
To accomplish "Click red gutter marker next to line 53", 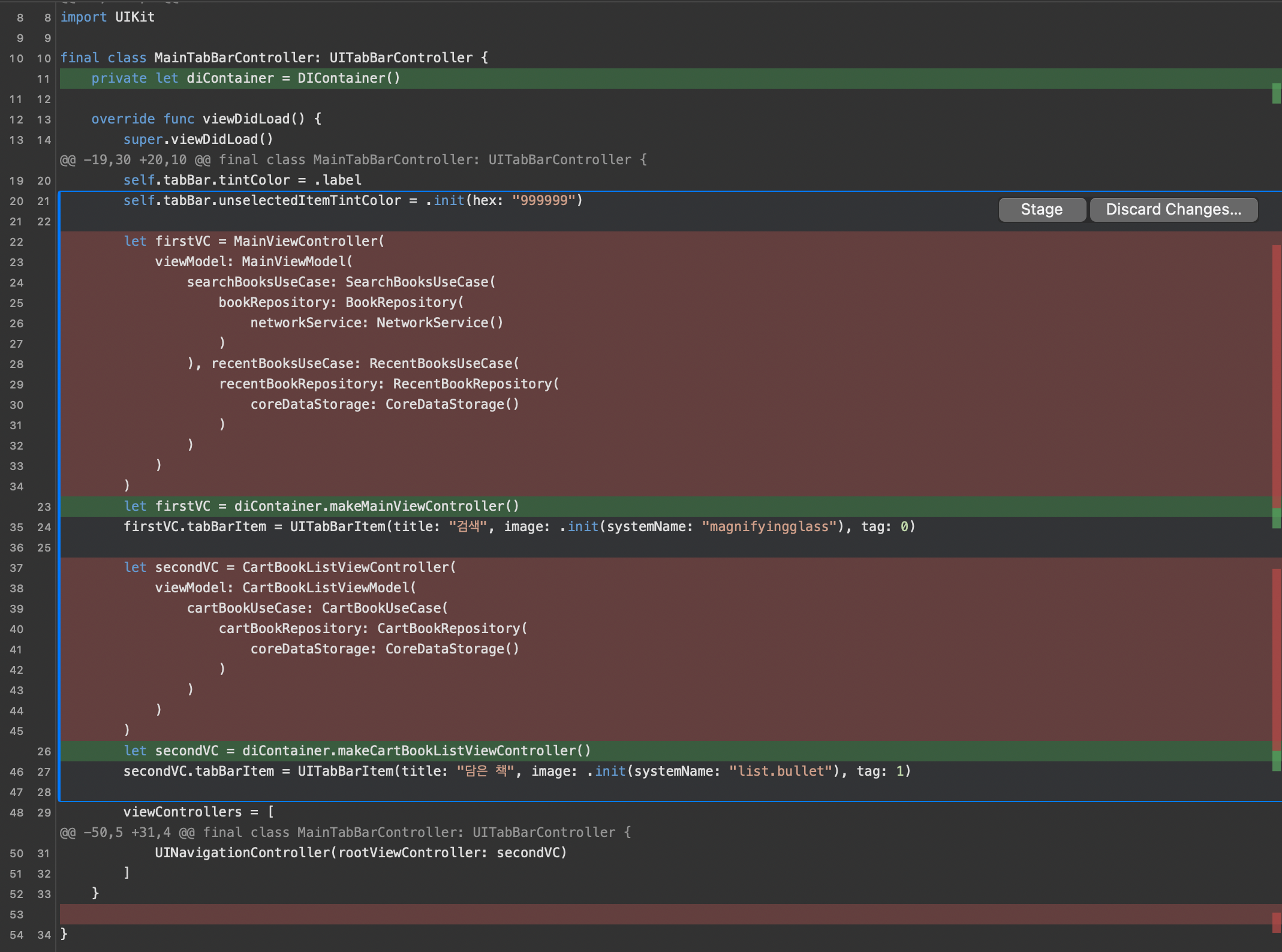I will (1276, 922).
